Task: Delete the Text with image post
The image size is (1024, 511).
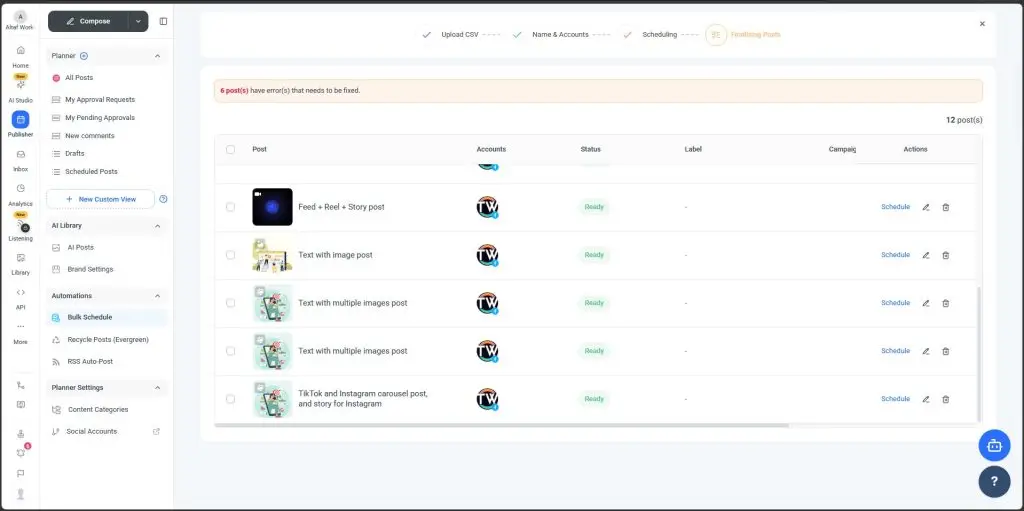Action: (946, 256)
